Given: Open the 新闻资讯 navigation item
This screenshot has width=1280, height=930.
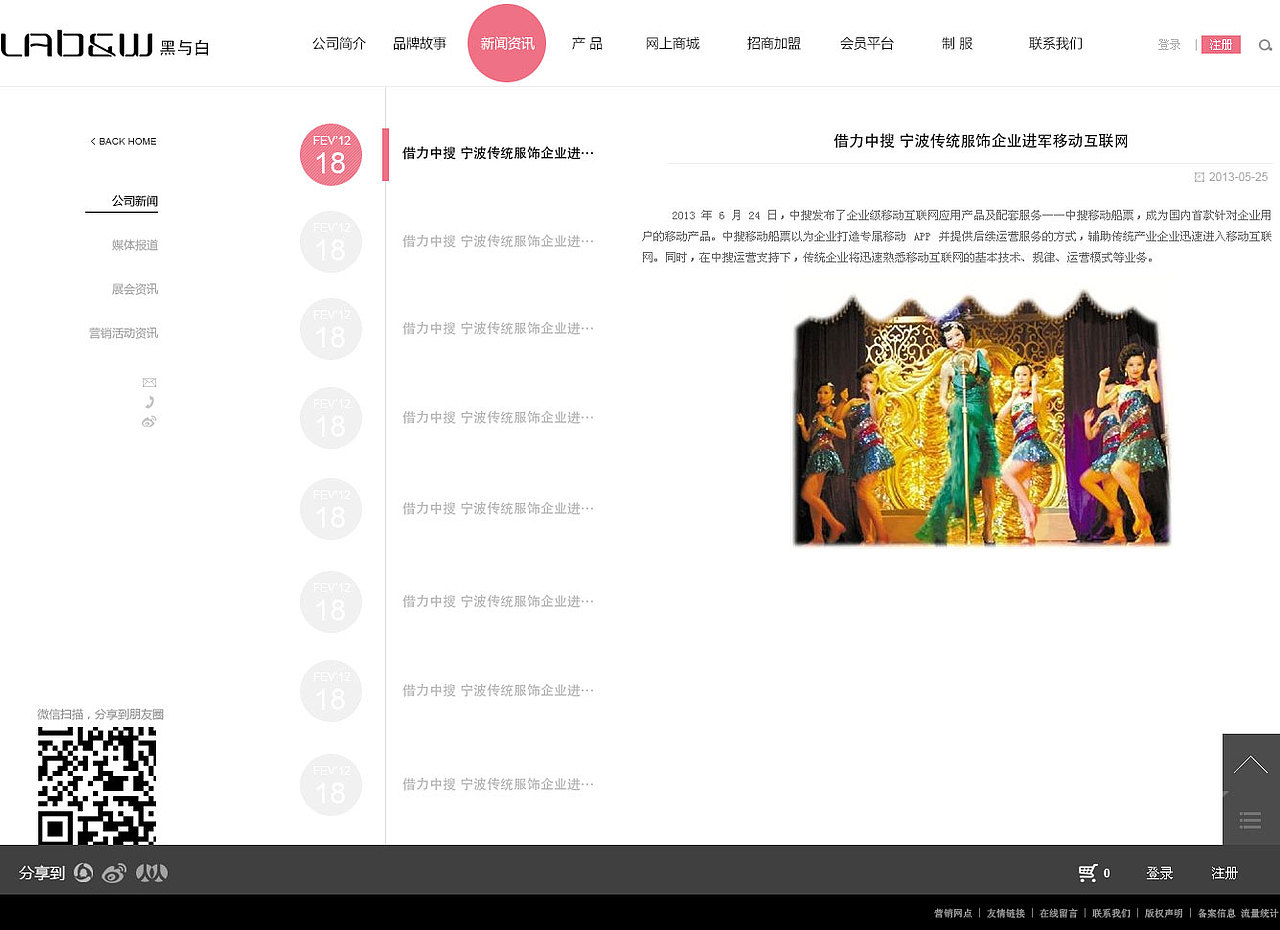Looking at the screenshot, I should pyautogui.click(x=506, y=44).
